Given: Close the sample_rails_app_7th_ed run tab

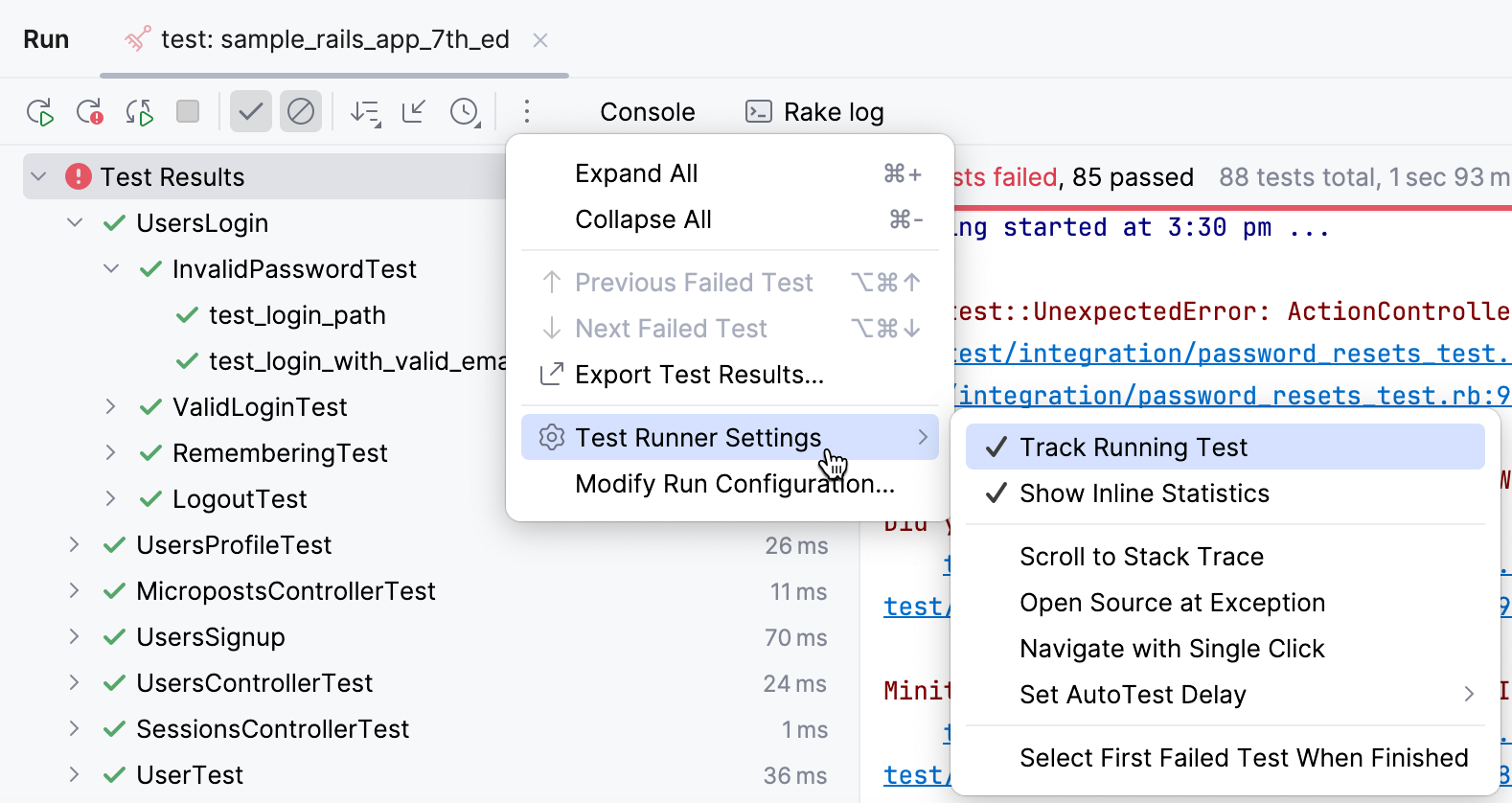Looking at the screenshot, I should pos(540,40).
